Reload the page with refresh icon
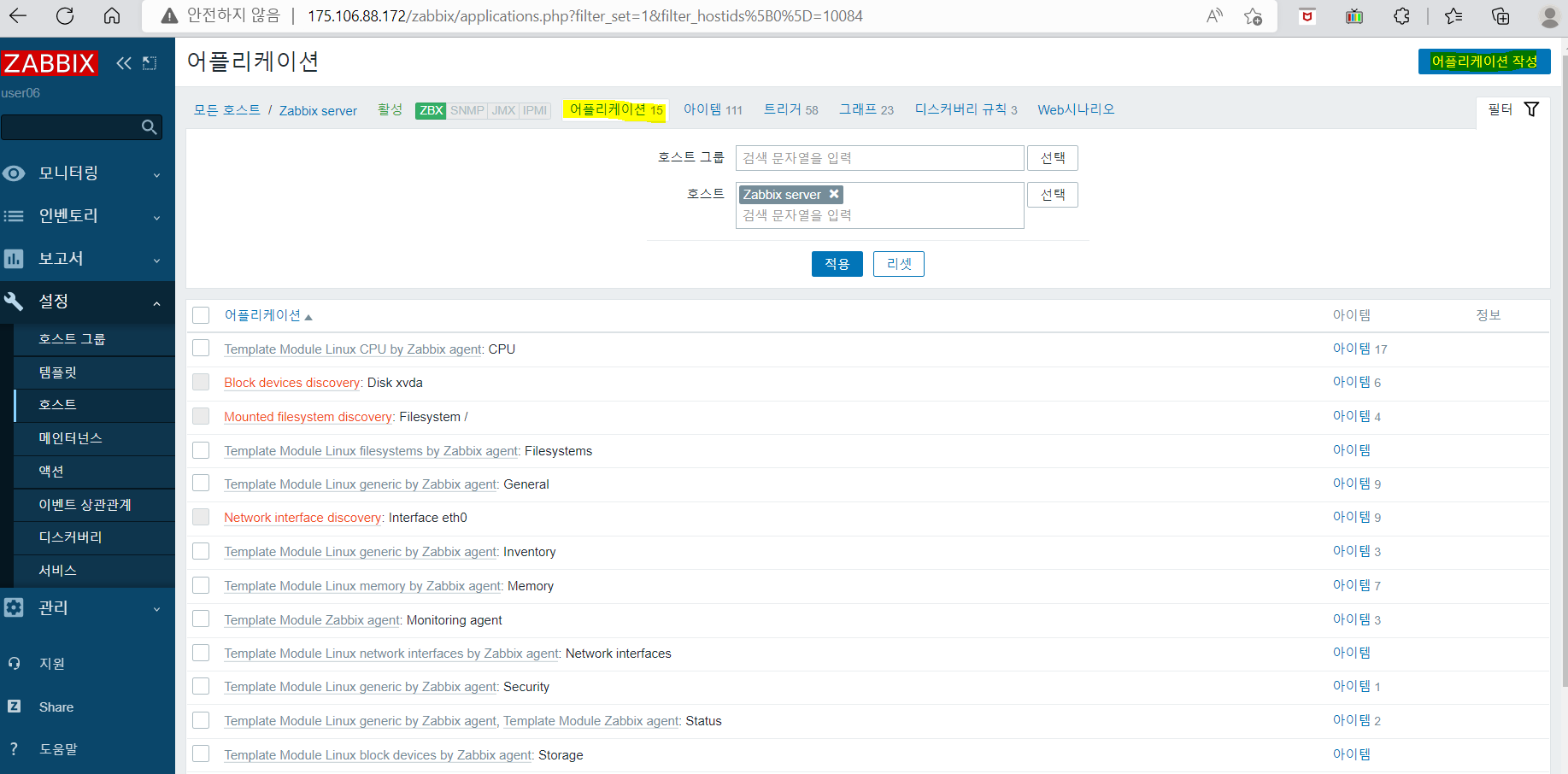The width and height of the screenshot is (1568, 774). tap(65, 15)
